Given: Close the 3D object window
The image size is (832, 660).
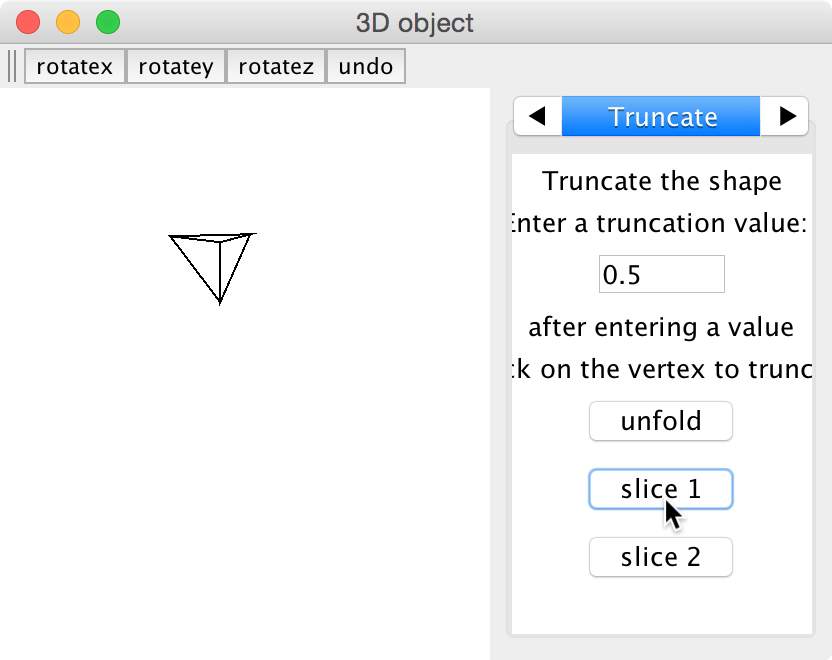Looking at the screenshot, I should (28, 21).
